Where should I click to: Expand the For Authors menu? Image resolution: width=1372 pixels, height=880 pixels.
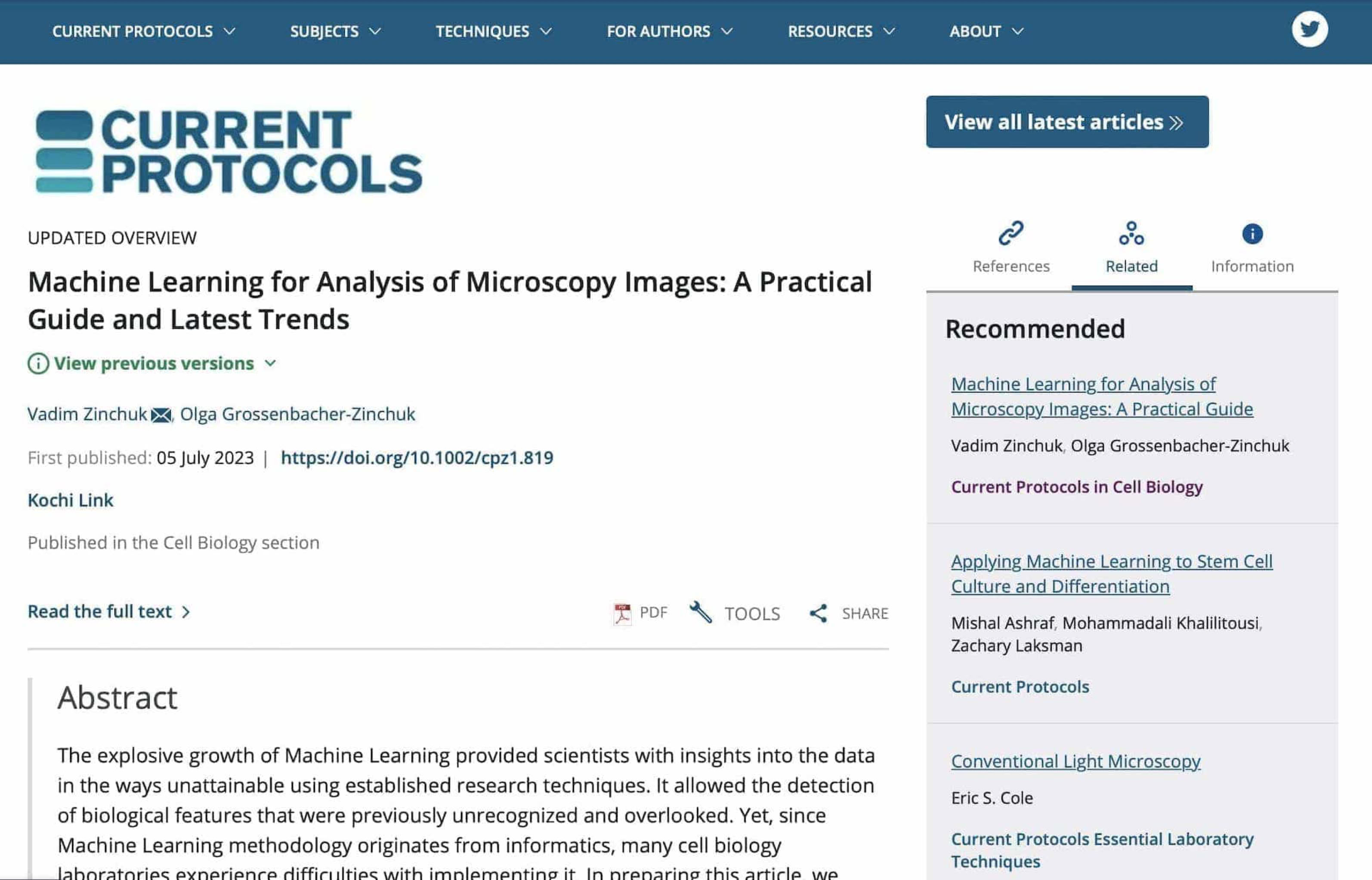670,31
